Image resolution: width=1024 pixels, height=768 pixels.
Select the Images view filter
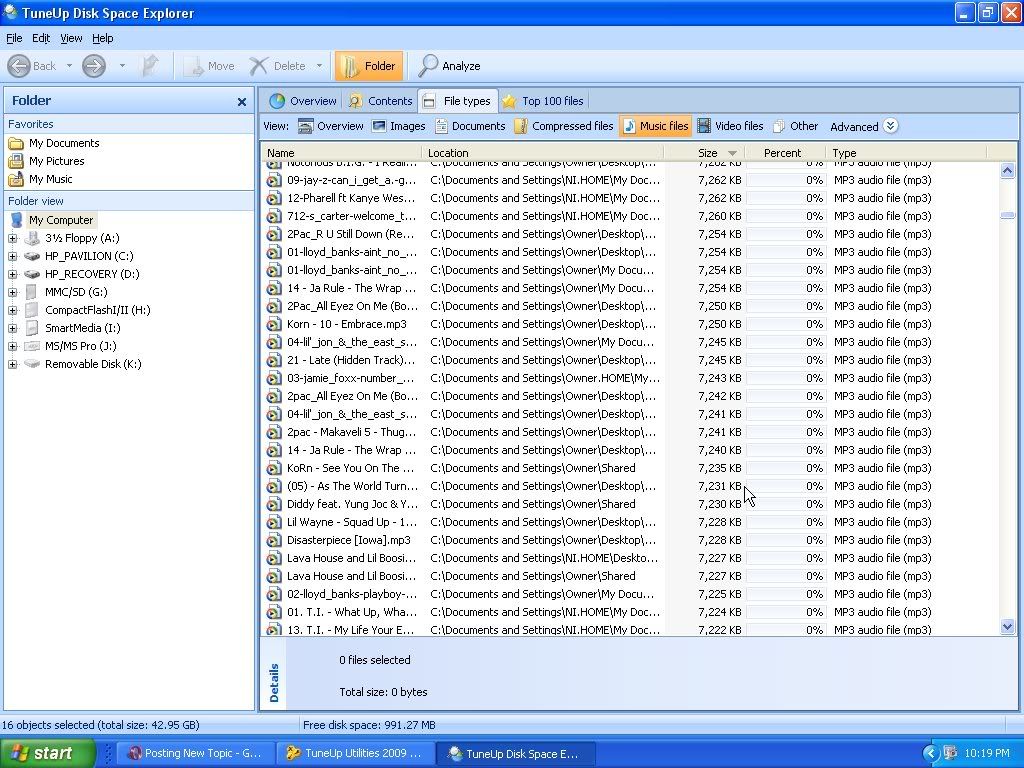pos(398,127)
